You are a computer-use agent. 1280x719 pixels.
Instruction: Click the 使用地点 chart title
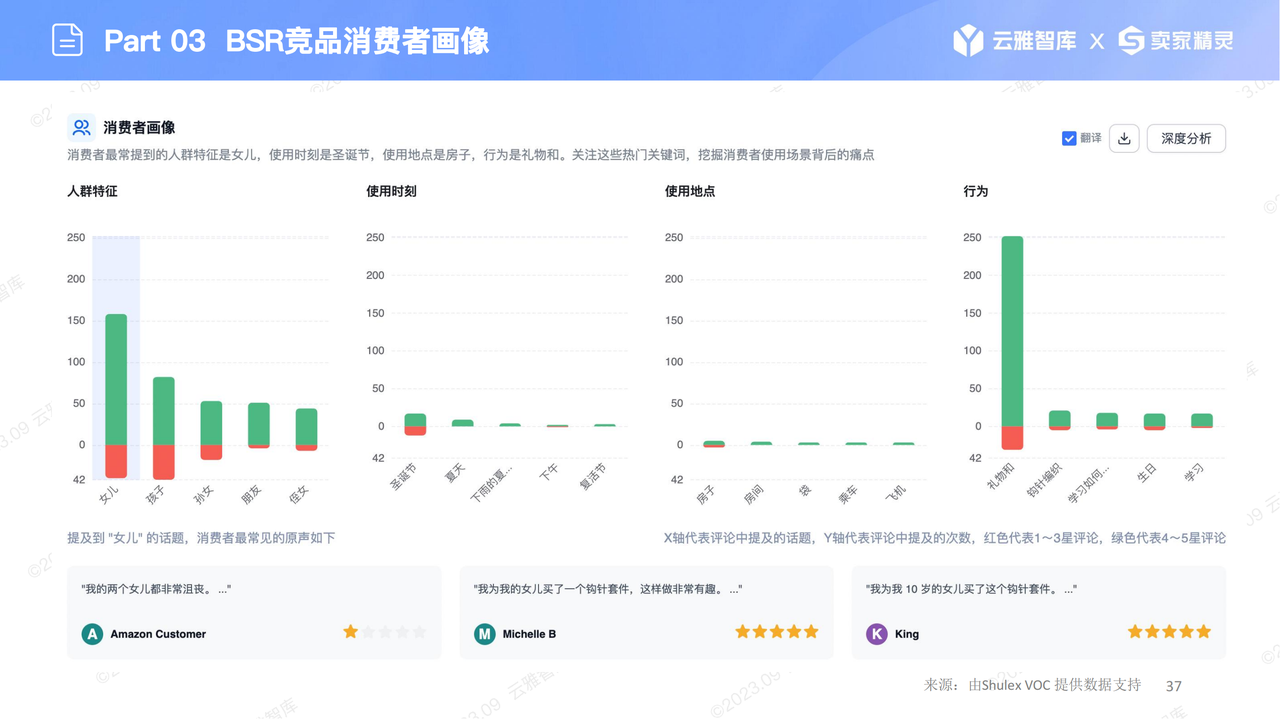pos(690,191)
